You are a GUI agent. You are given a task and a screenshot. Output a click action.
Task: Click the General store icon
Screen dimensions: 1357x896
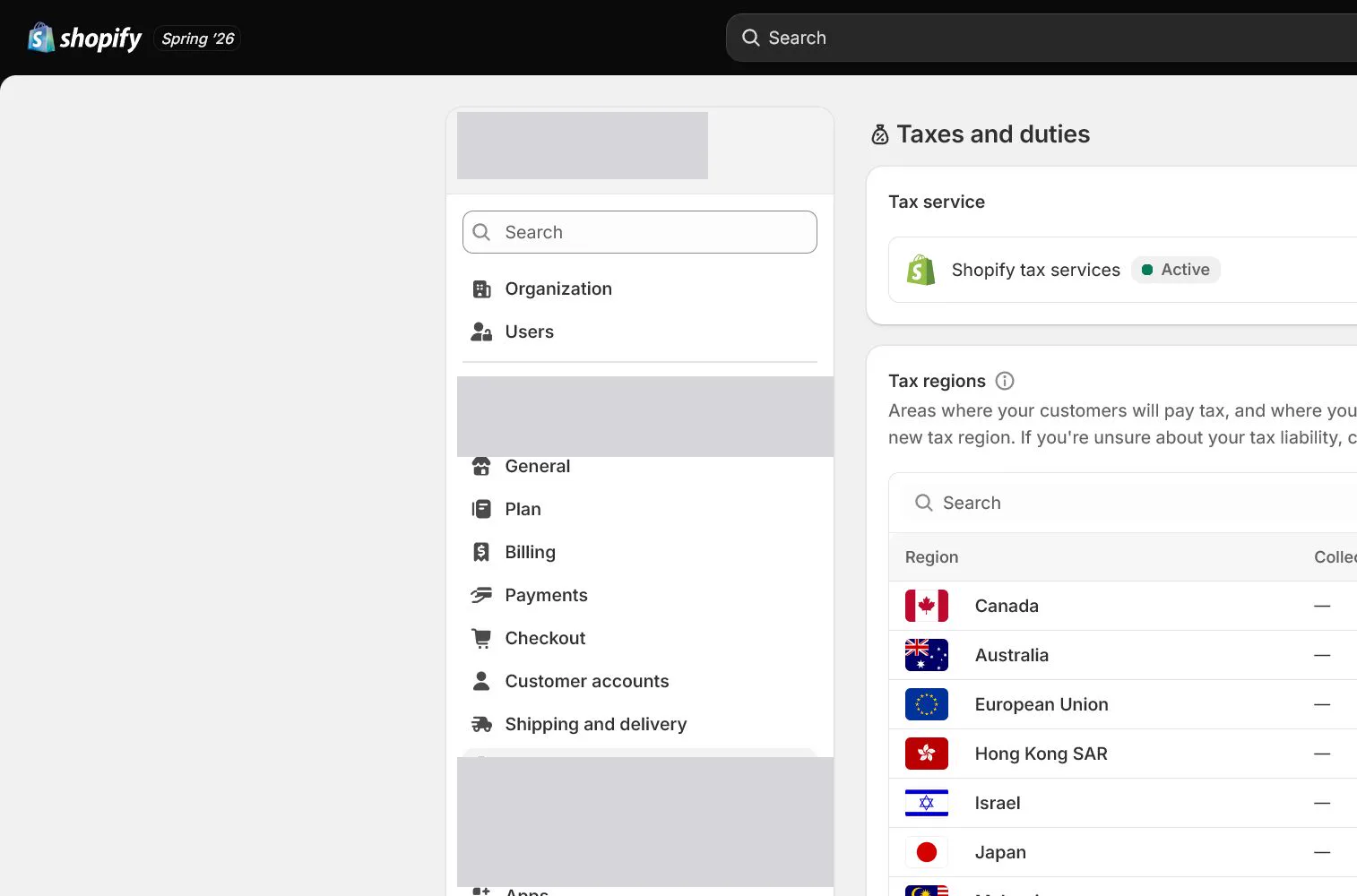(481, 466)
